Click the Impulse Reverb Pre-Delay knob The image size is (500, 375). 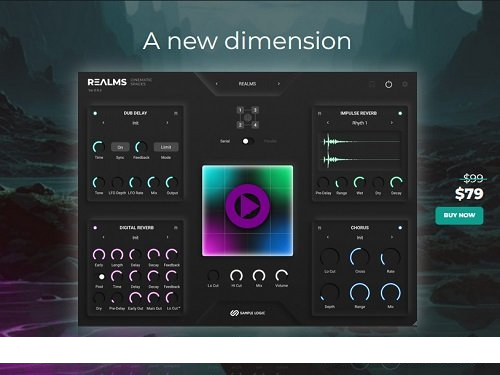pyautogui.click(x=323, y=183)
